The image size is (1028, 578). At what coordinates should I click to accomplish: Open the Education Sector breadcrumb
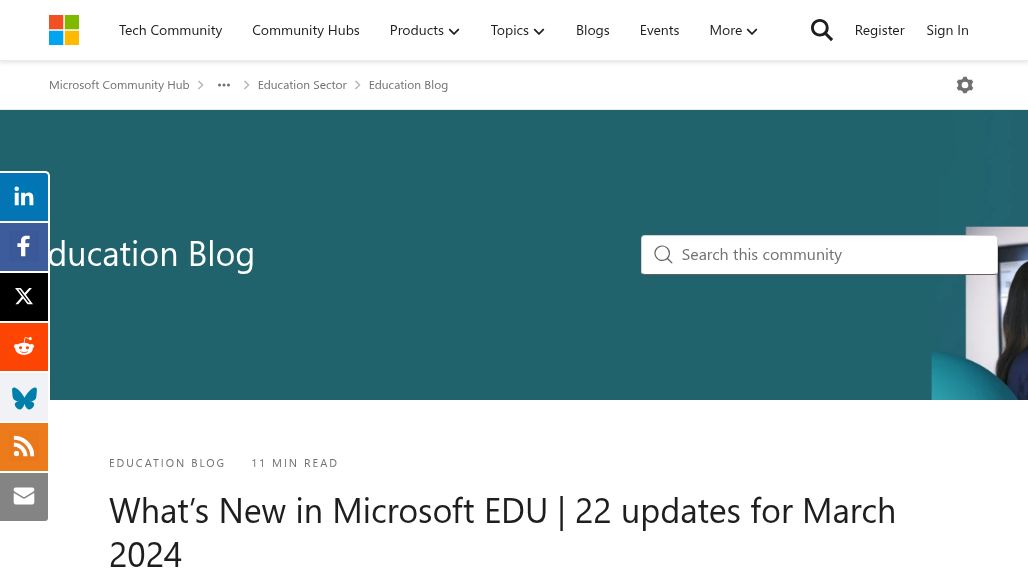(x=302, y=85)
